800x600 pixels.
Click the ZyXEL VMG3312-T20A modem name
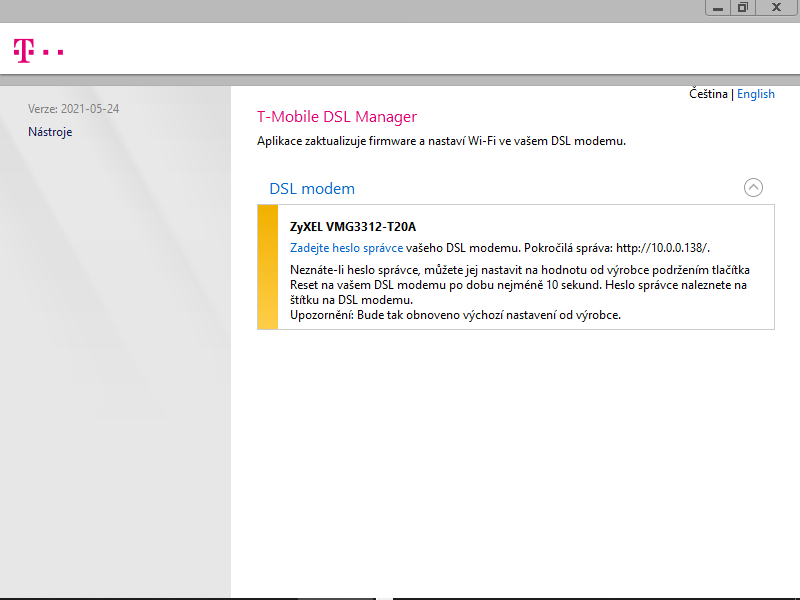(x=353, y=227)
